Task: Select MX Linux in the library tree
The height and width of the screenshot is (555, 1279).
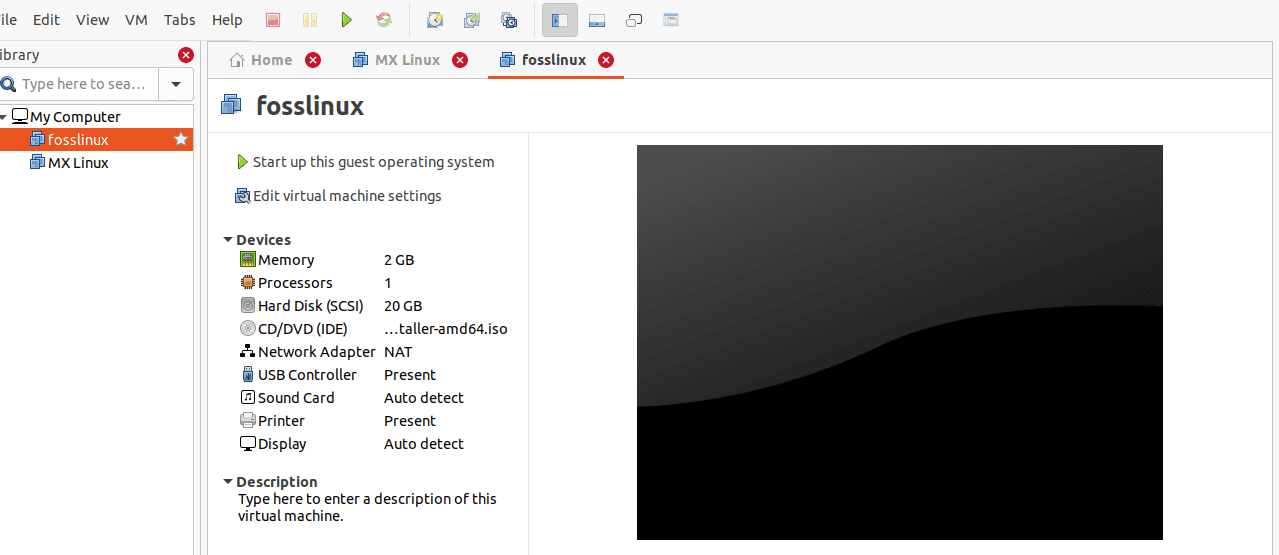Action: tap(78, 163)
